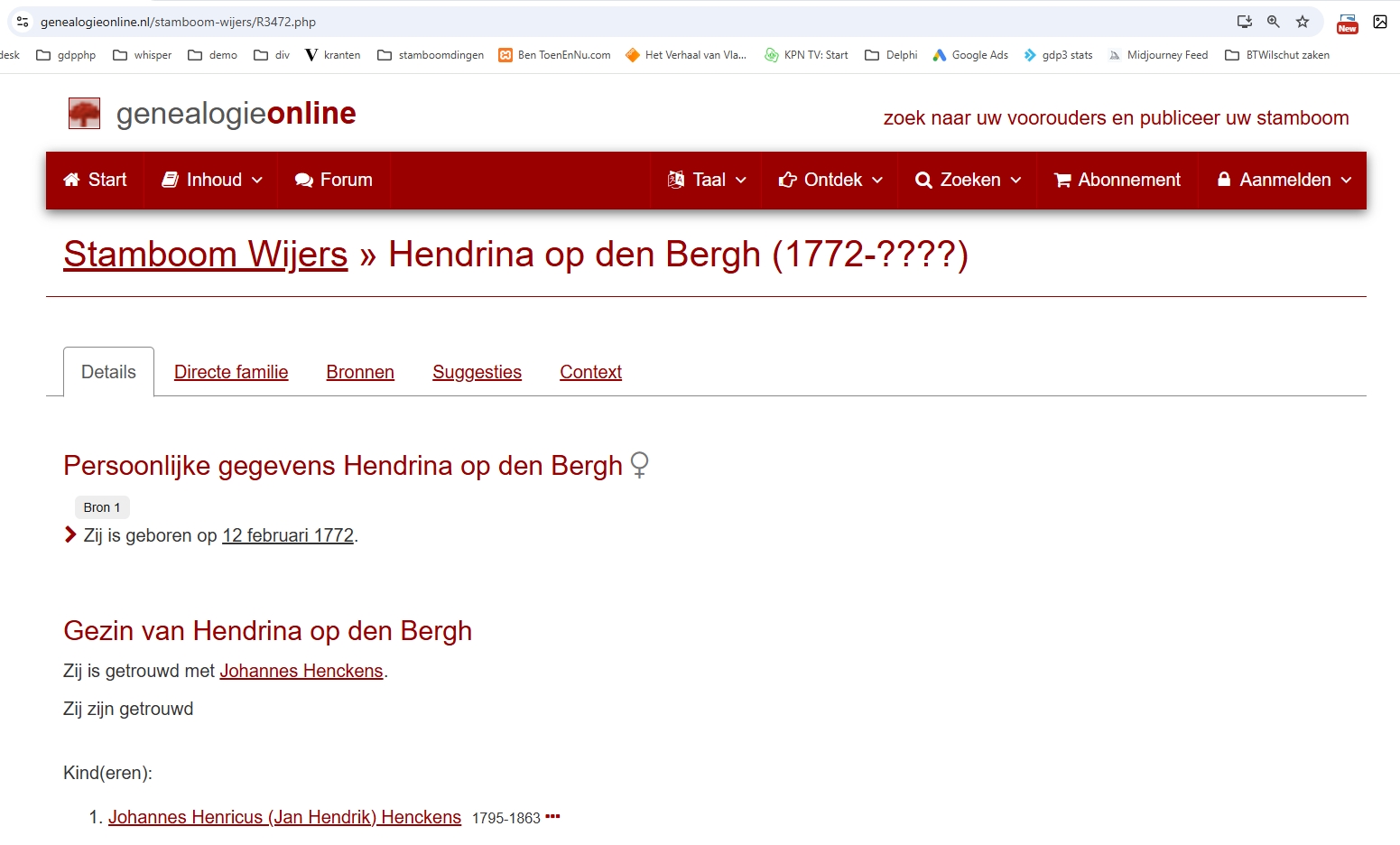Click the red chevron beside birth line
The height and width of the screenshot is (845, 1400).
tap(70, 534)
